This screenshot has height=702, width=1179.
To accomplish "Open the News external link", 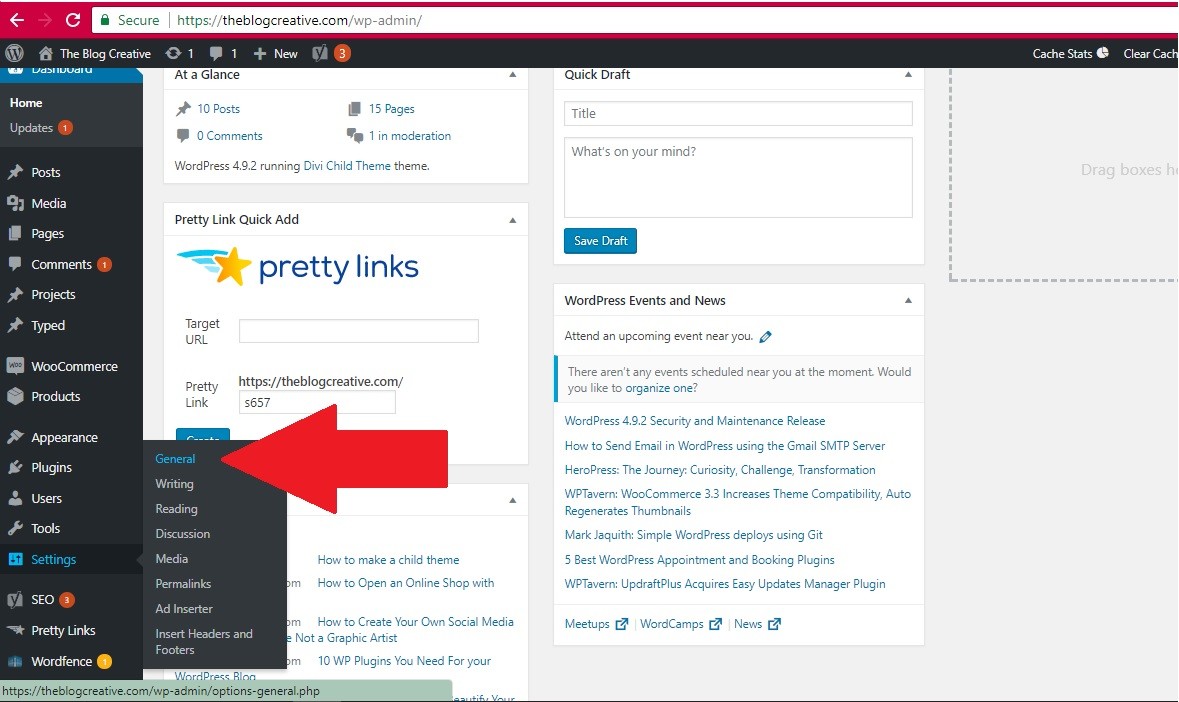I will point(757,624).
